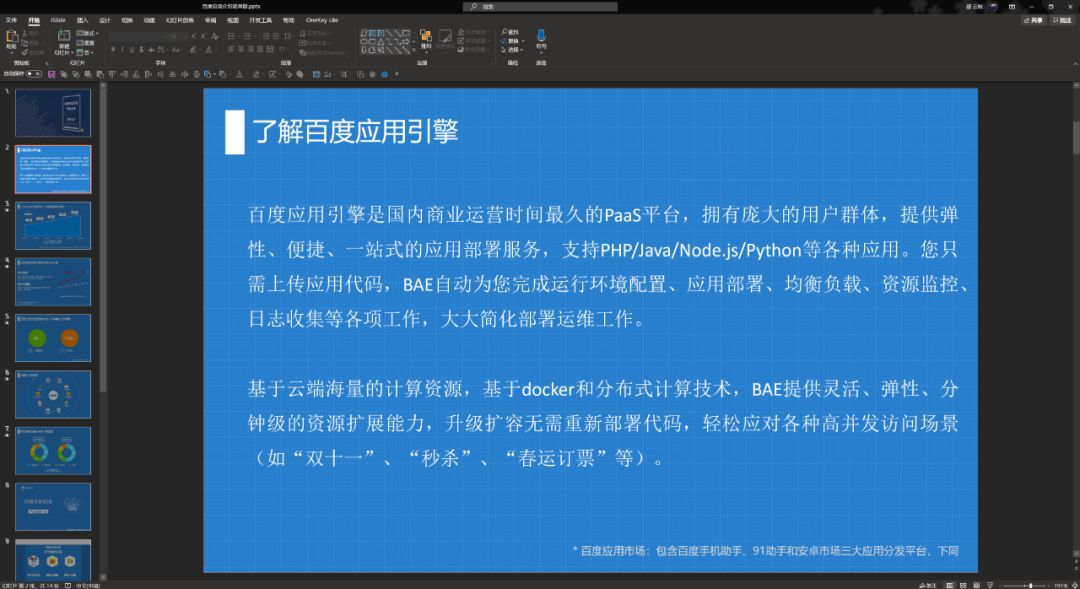Image resolution: width=1080 pixels, height=589 pixels.
Task: Start slideshow from status bar icon
Action: coord(990,586)
